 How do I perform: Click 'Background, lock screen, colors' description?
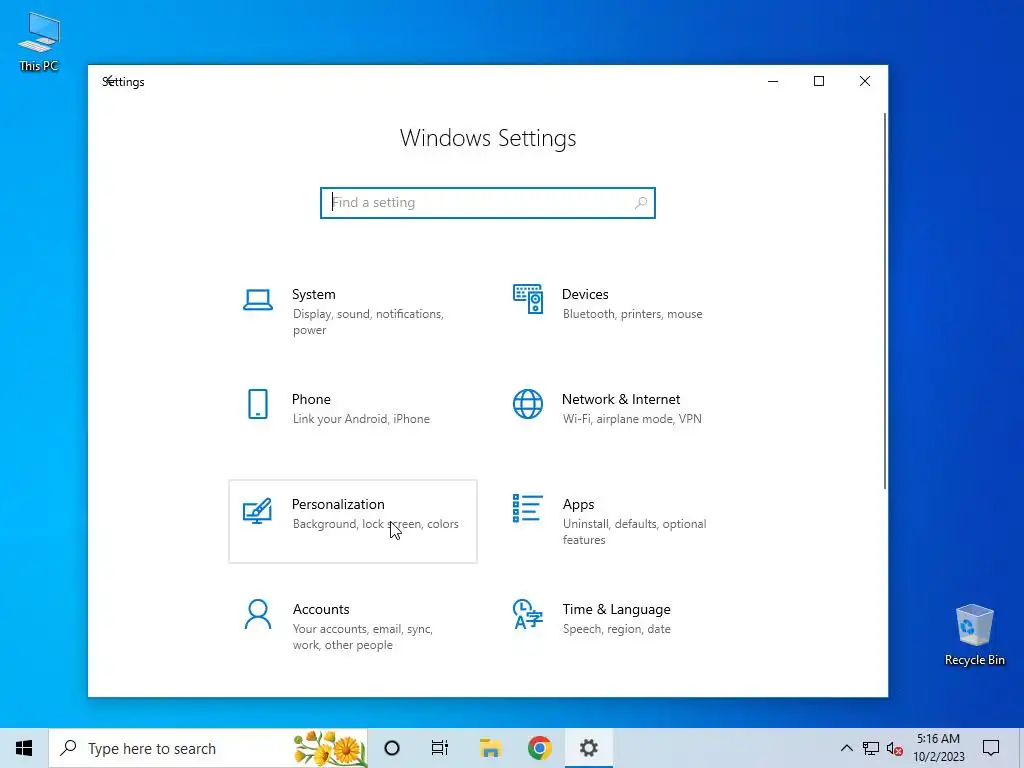click(x=376, y=524)
